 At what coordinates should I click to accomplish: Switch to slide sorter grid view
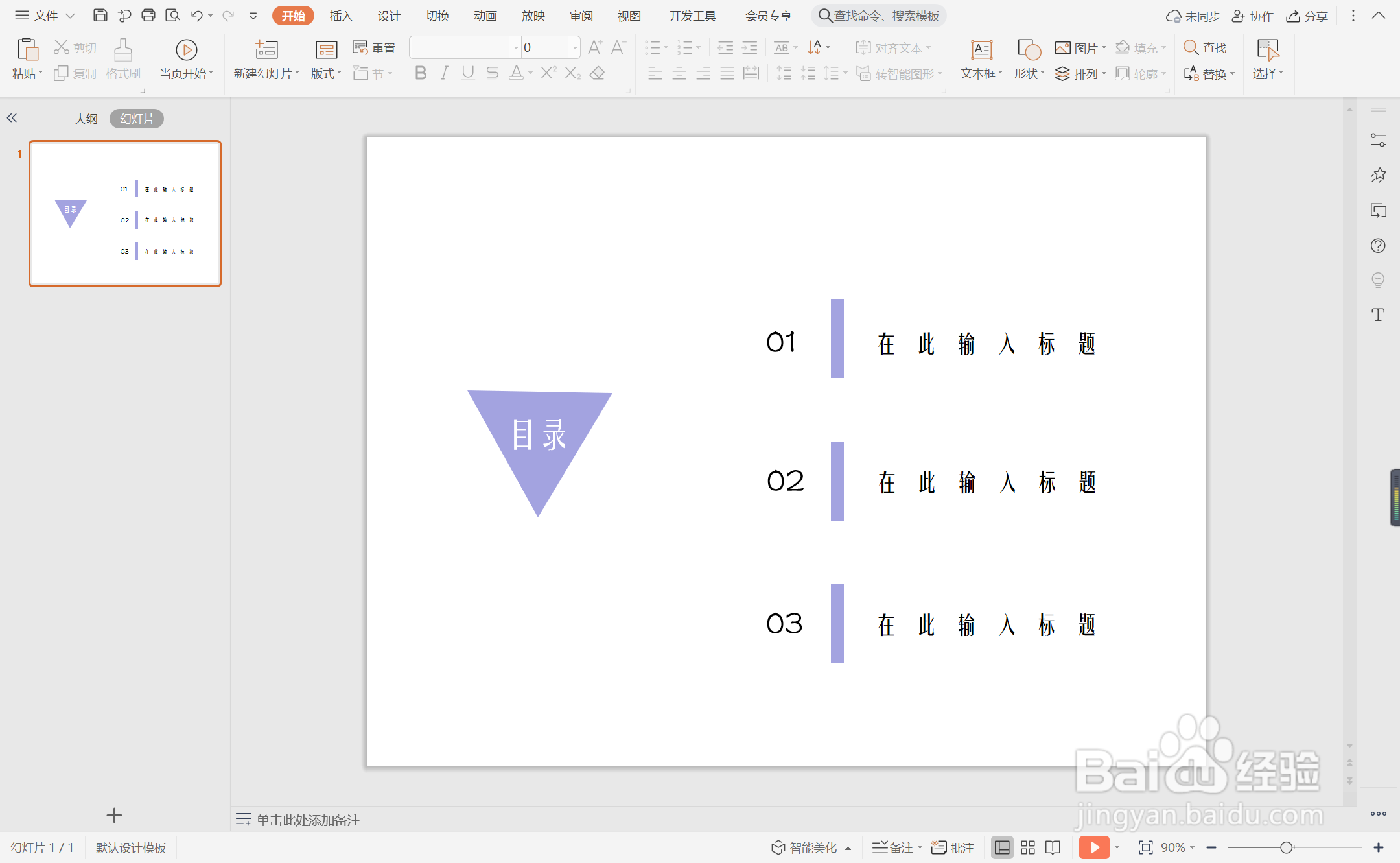pyautogui.click(x=1028, y=847)
